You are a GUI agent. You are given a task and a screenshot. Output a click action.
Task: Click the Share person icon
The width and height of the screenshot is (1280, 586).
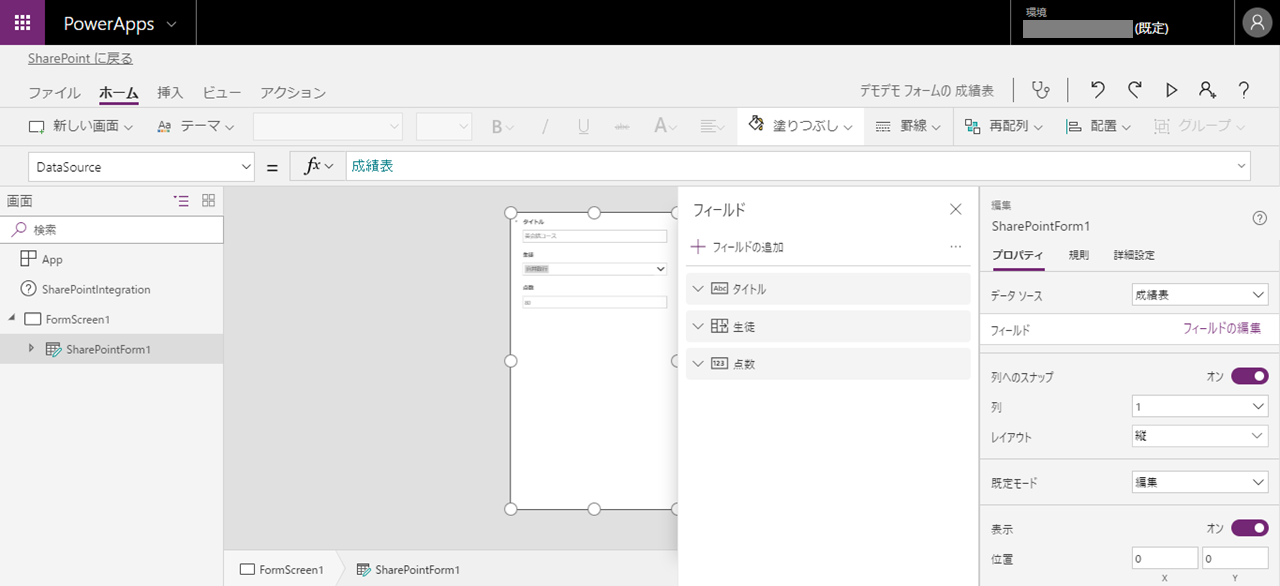pos(1207,90)
